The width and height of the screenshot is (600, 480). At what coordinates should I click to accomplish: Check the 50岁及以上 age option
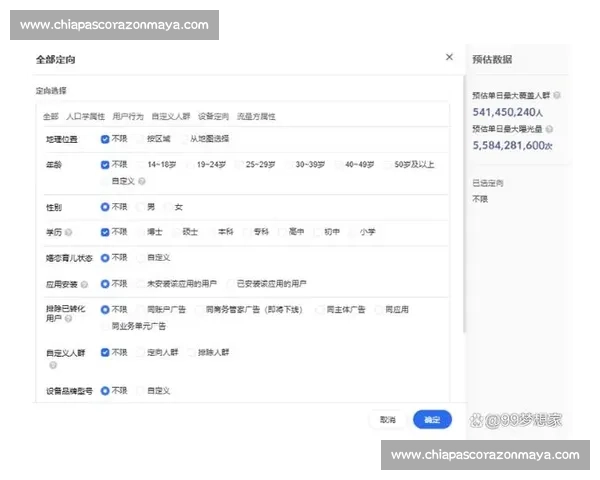pos(388,165)
